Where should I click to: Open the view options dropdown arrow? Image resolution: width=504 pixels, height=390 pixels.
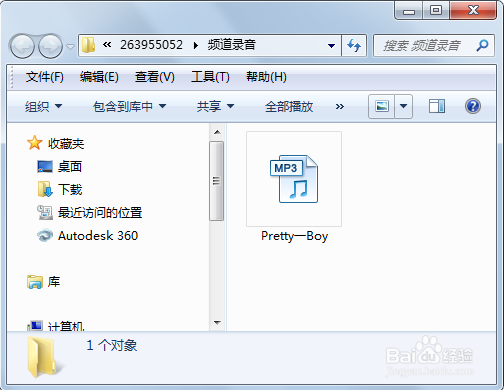(x=404, y=106)
